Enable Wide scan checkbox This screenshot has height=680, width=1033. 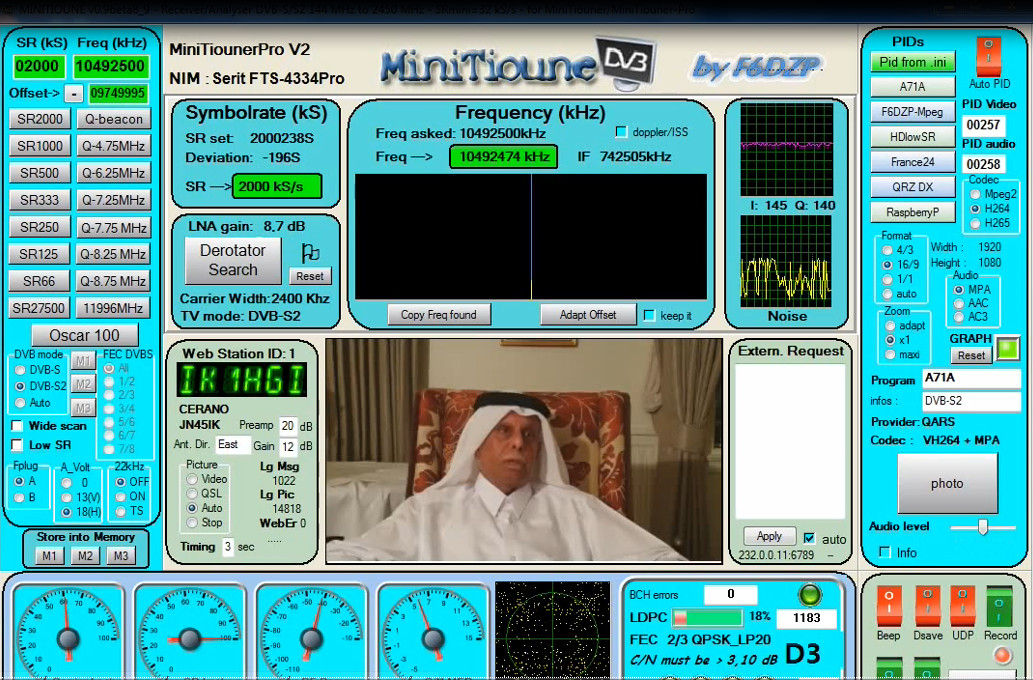pyautogui.click(x=18, y=426)
